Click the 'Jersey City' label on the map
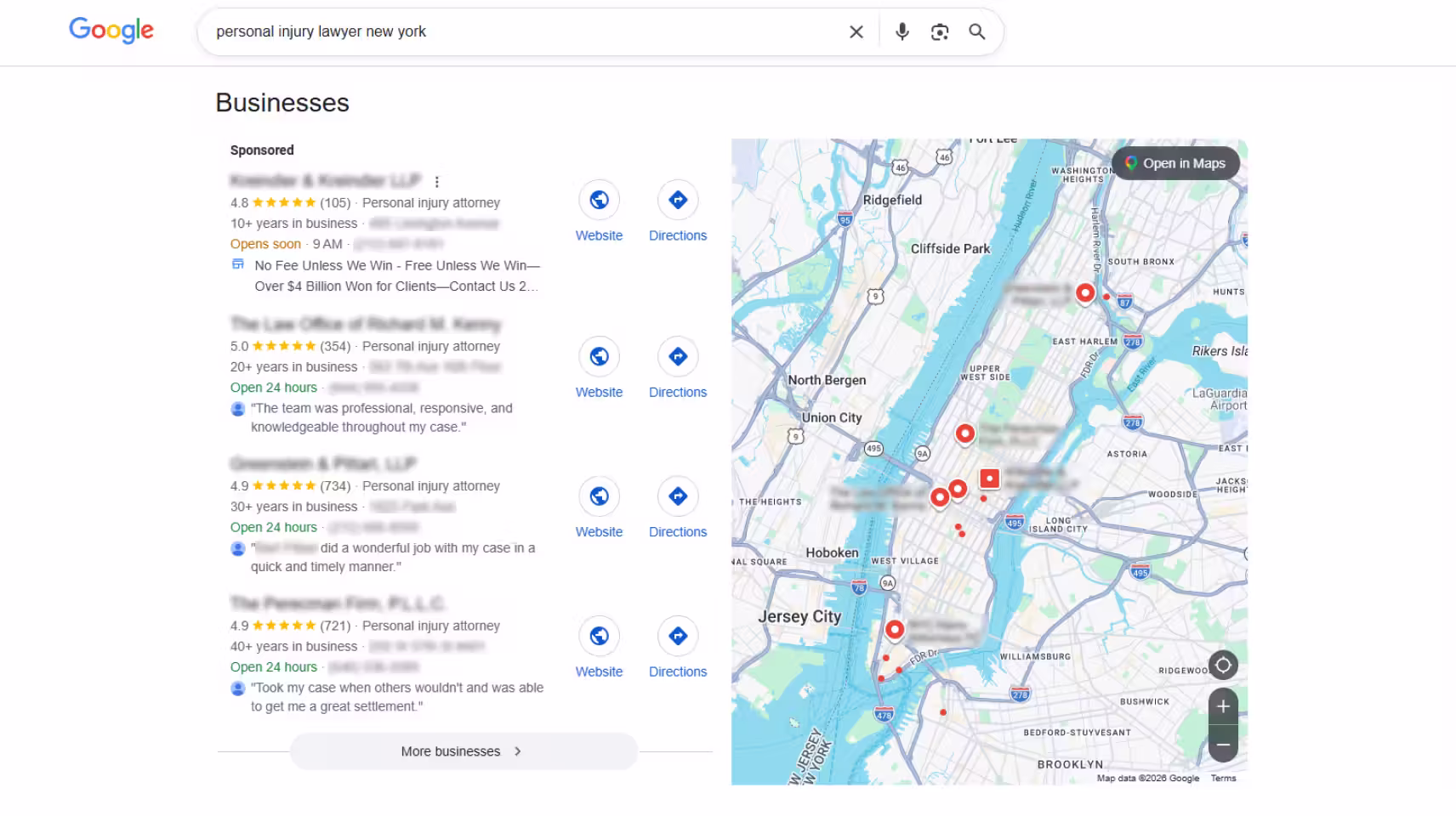This screenshot has height=816, width=1456. [799, 616]
